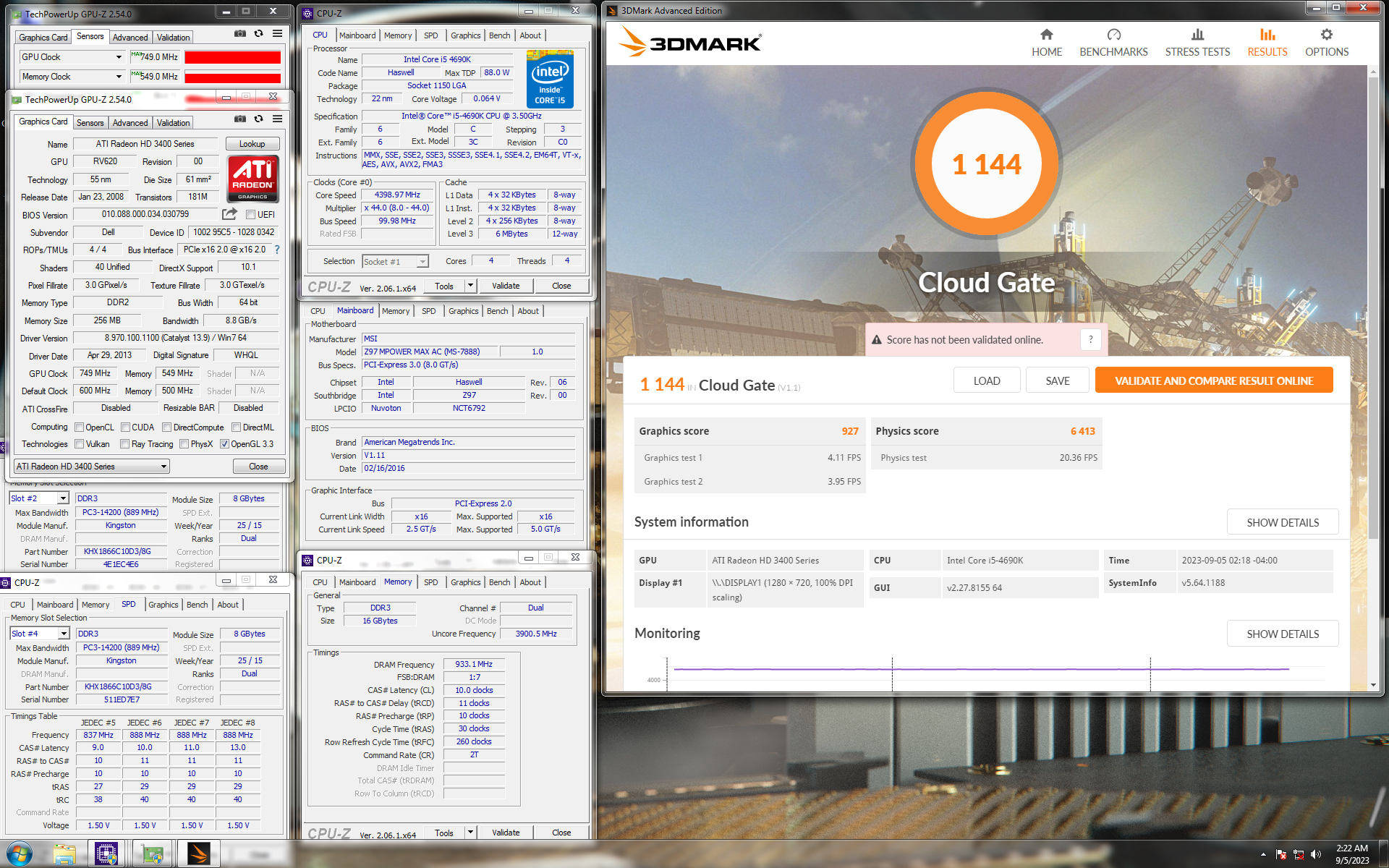1389x868 pixels.
Task: Open the GPU Clock sensor dropdown
Action: 119,57
